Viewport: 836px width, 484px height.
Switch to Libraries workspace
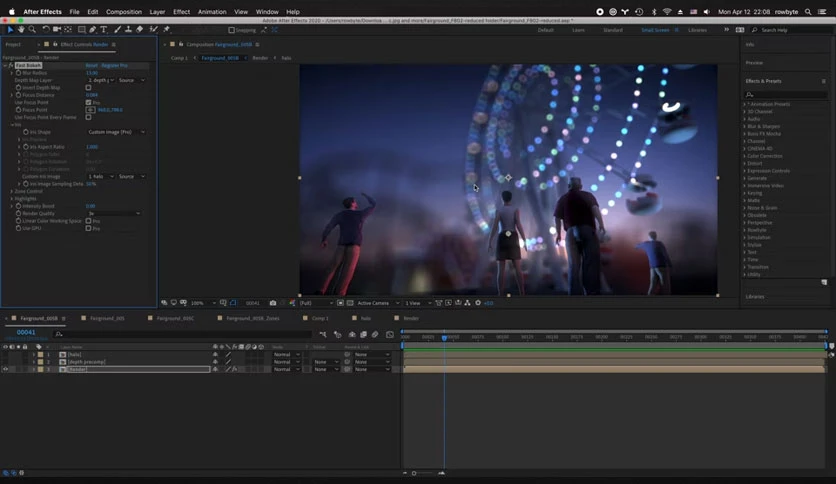coord(697,30)
